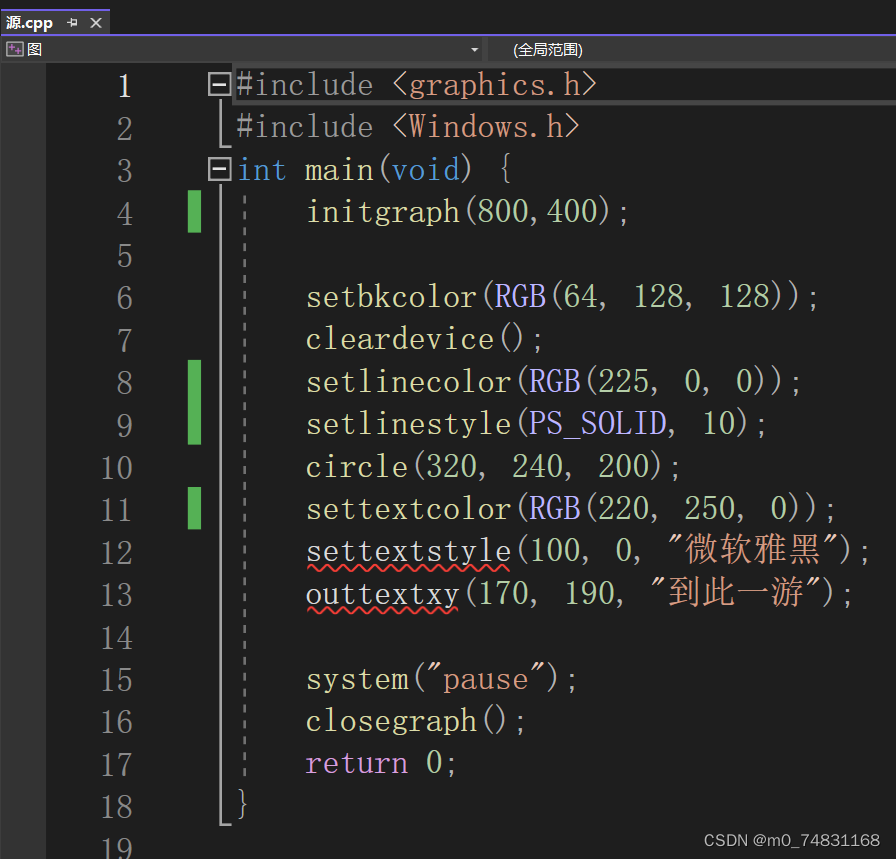Click on settextcolor call
896x859 pixels.
pos(408,509)
